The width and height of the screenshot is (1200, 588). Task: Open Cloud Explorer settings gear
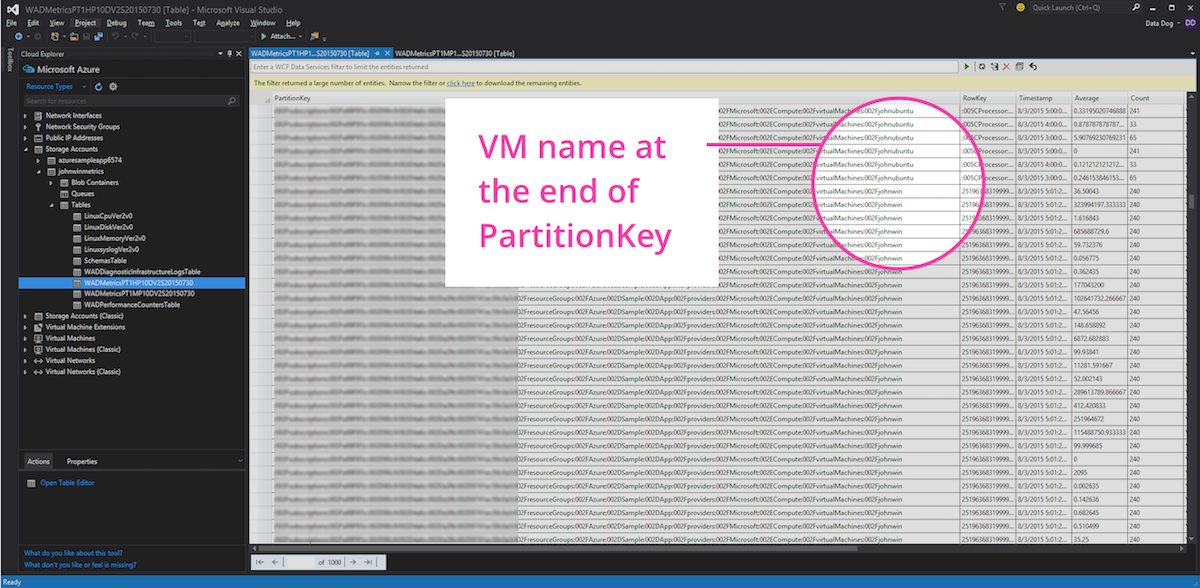pos(113,86)
